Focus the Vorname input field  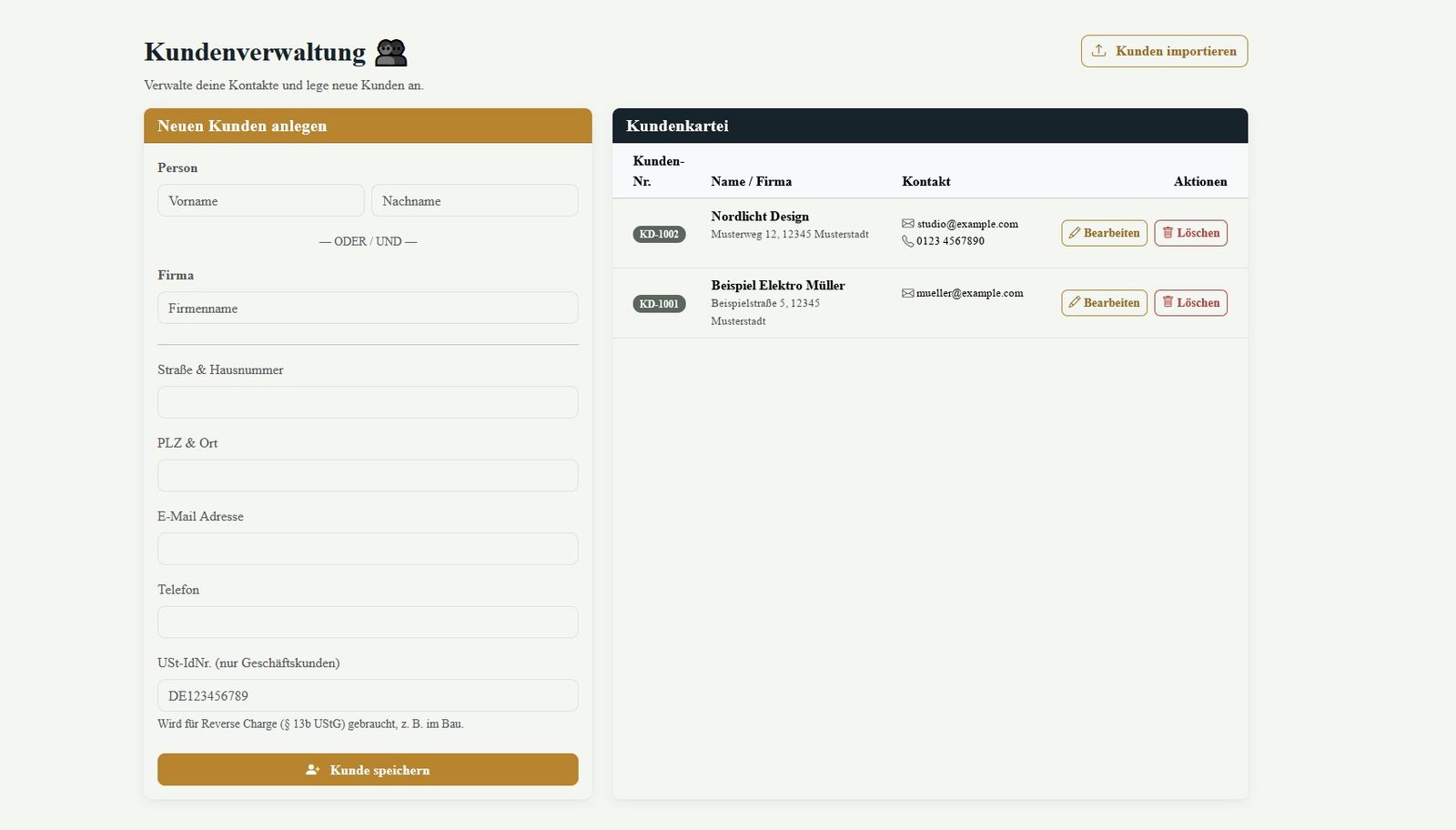click(260, 200)
